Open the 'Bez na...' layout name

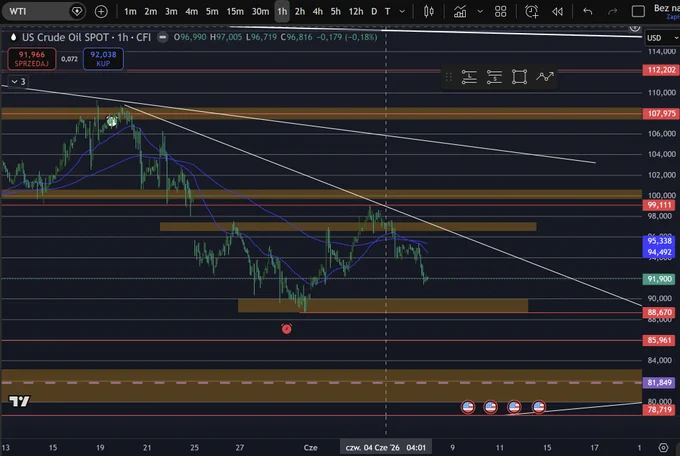coord(666,8)
